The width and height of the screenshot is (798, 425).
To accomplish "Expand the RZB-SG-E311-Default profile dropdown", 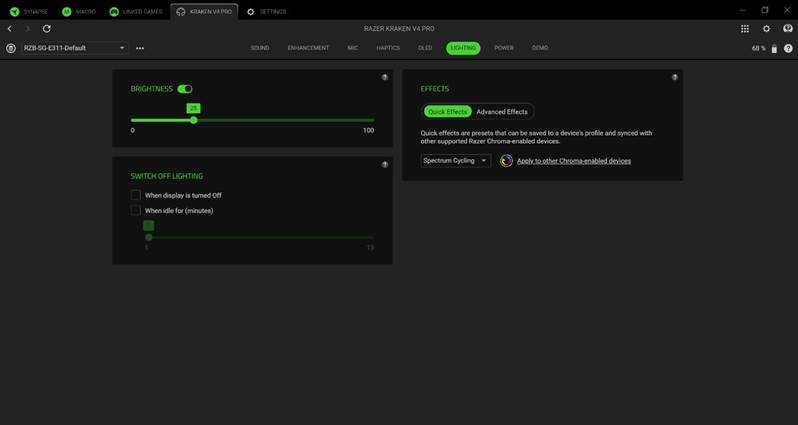I will point(74,48).
